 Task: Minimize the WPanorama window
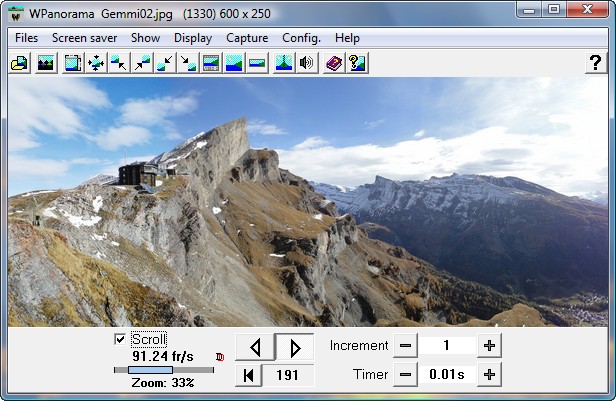click(529, 10)
